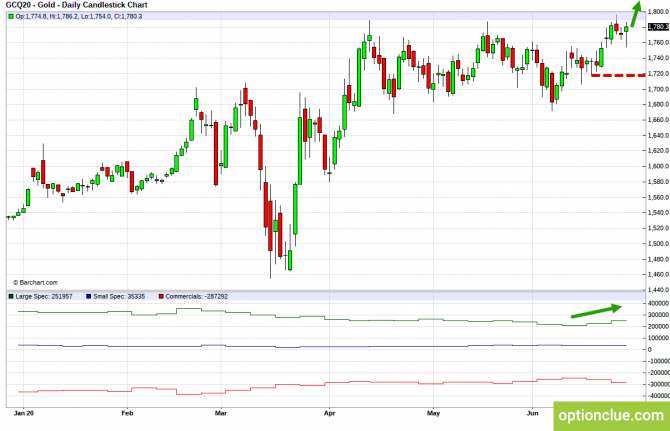The width and height of the screenshot is (670, 431).
Task: Click the 400000 label on the positions axis
Action: 658,303
